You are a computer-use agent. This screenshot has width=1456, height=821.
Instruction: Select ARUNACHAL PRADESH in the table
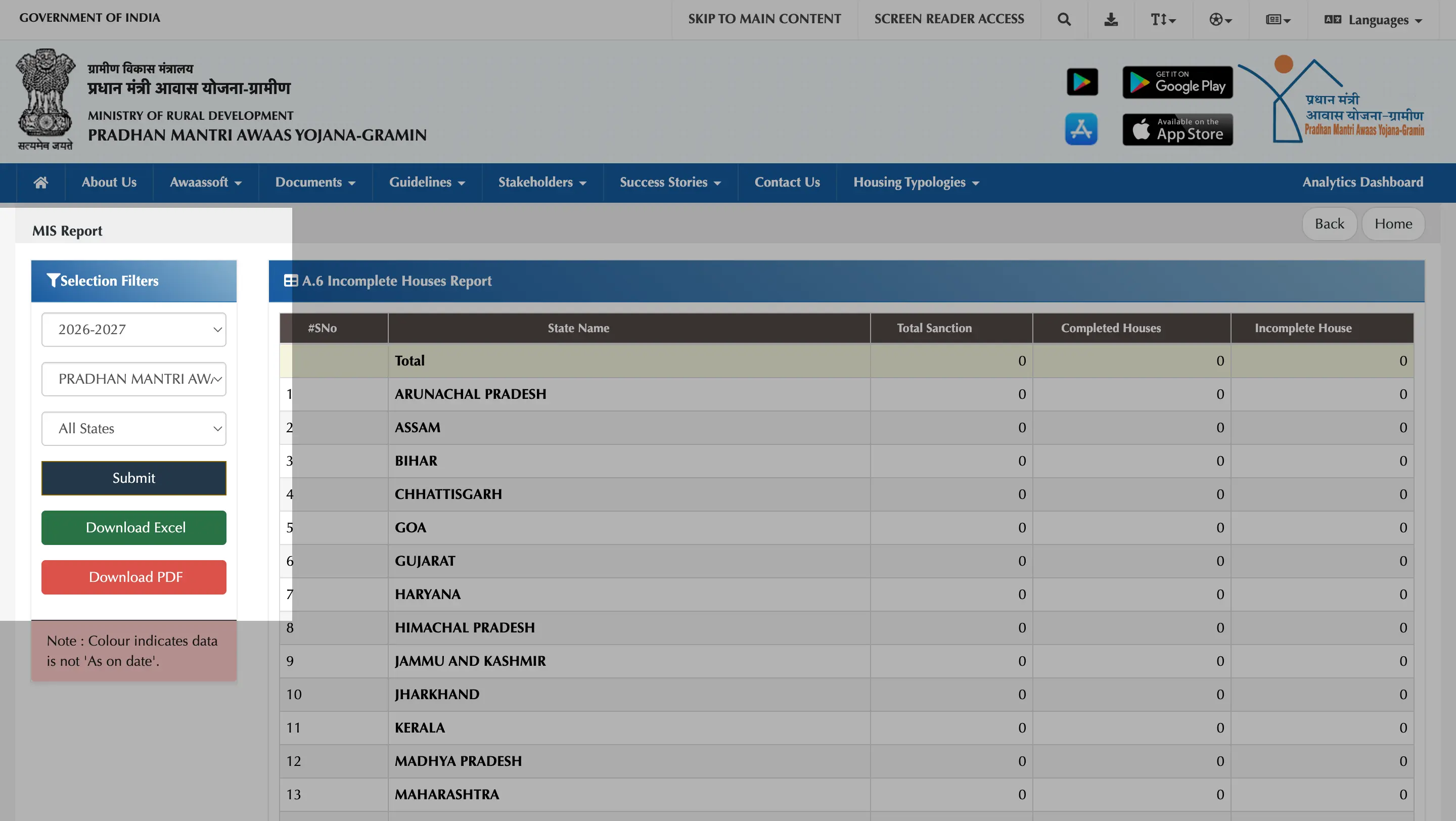[x=470, y=394]
